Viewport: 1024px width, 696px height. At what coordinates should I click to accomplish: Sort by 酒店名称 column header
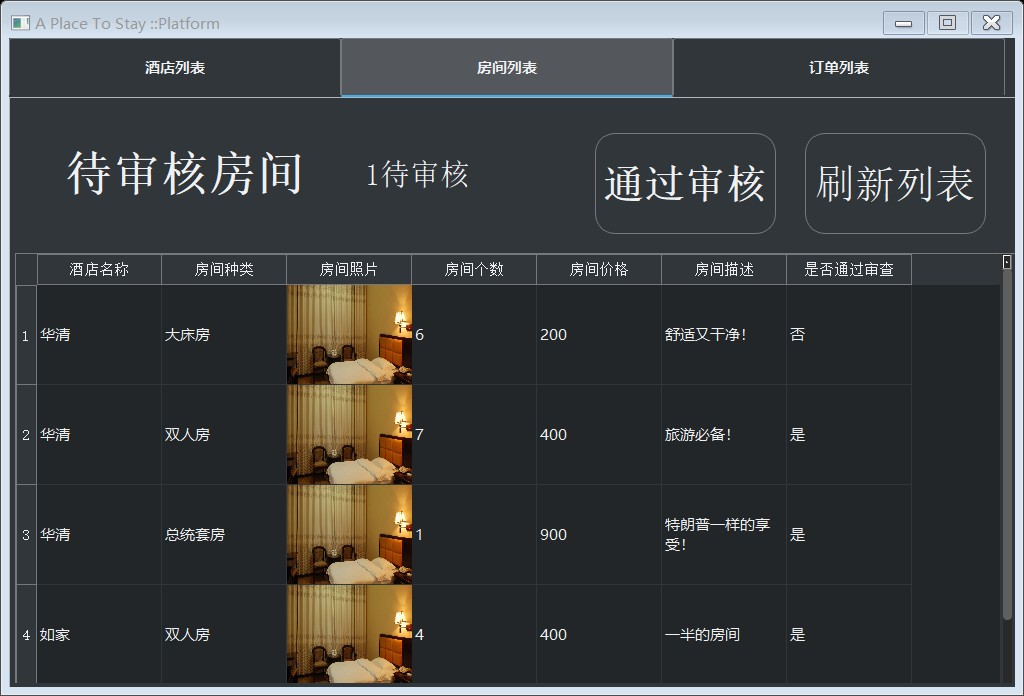coord(99,270)
